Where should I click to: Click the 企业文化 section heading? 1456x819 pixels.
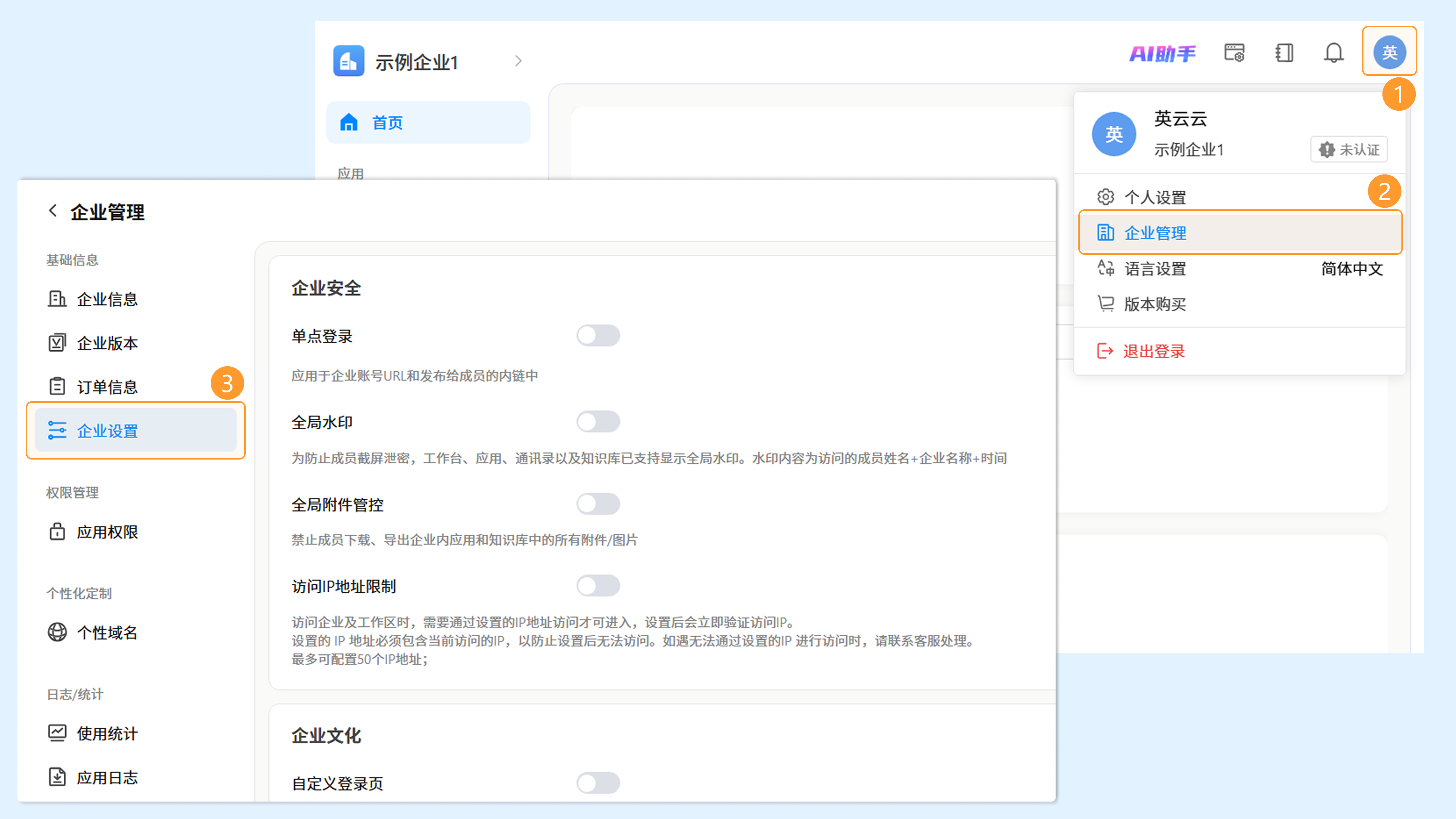pyautogui.click(x=326, y=735)
